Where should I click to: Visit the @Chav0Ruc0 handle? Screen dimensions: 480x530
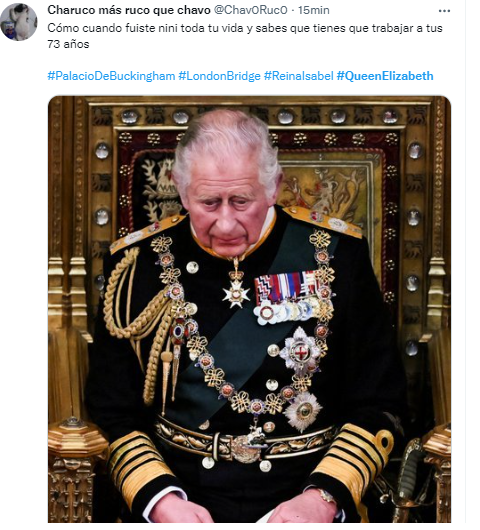coord(250,10)
